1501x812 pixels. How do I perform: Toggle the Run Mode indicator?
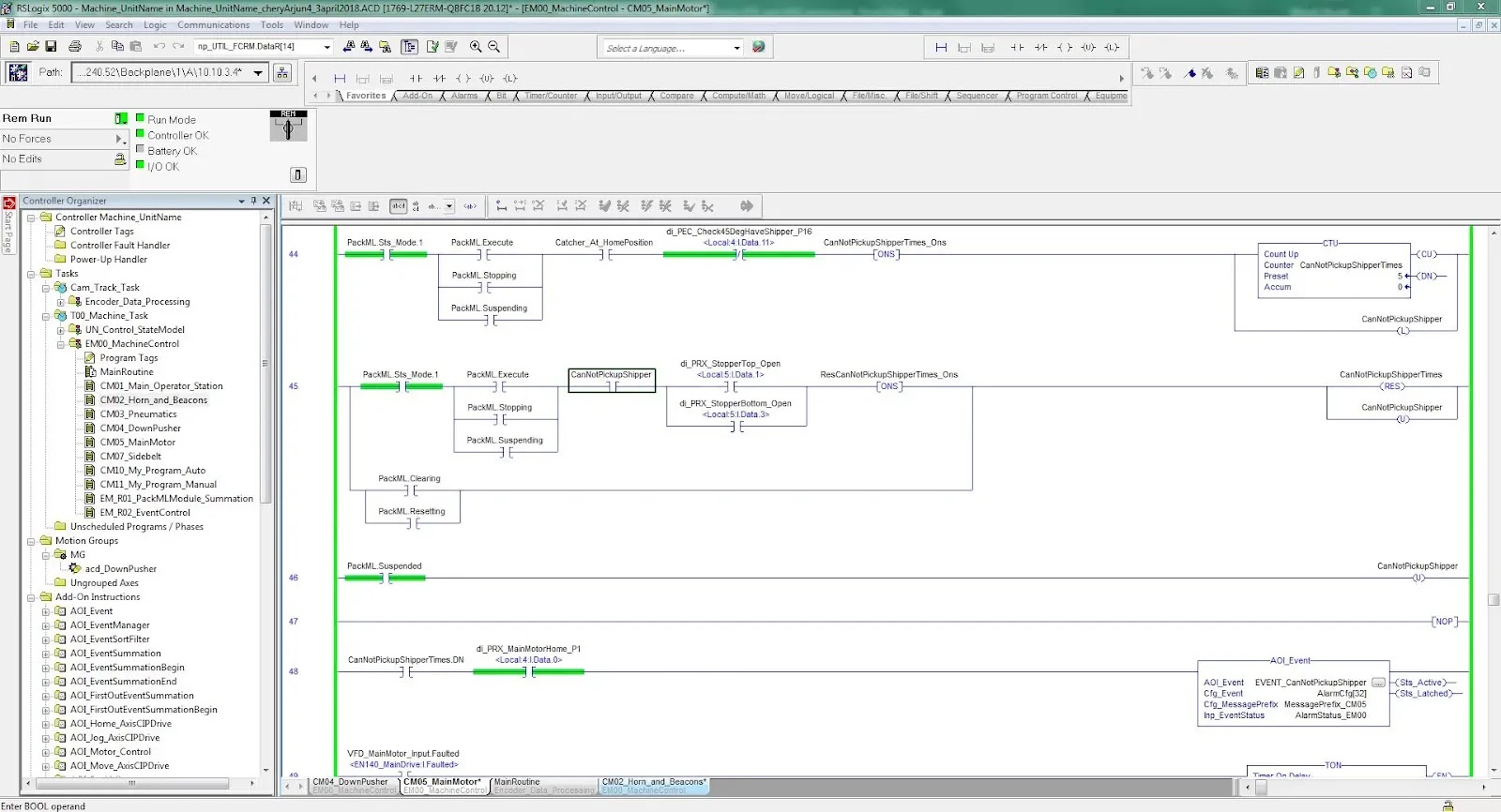pyautogui.click(x=140, y=118)
